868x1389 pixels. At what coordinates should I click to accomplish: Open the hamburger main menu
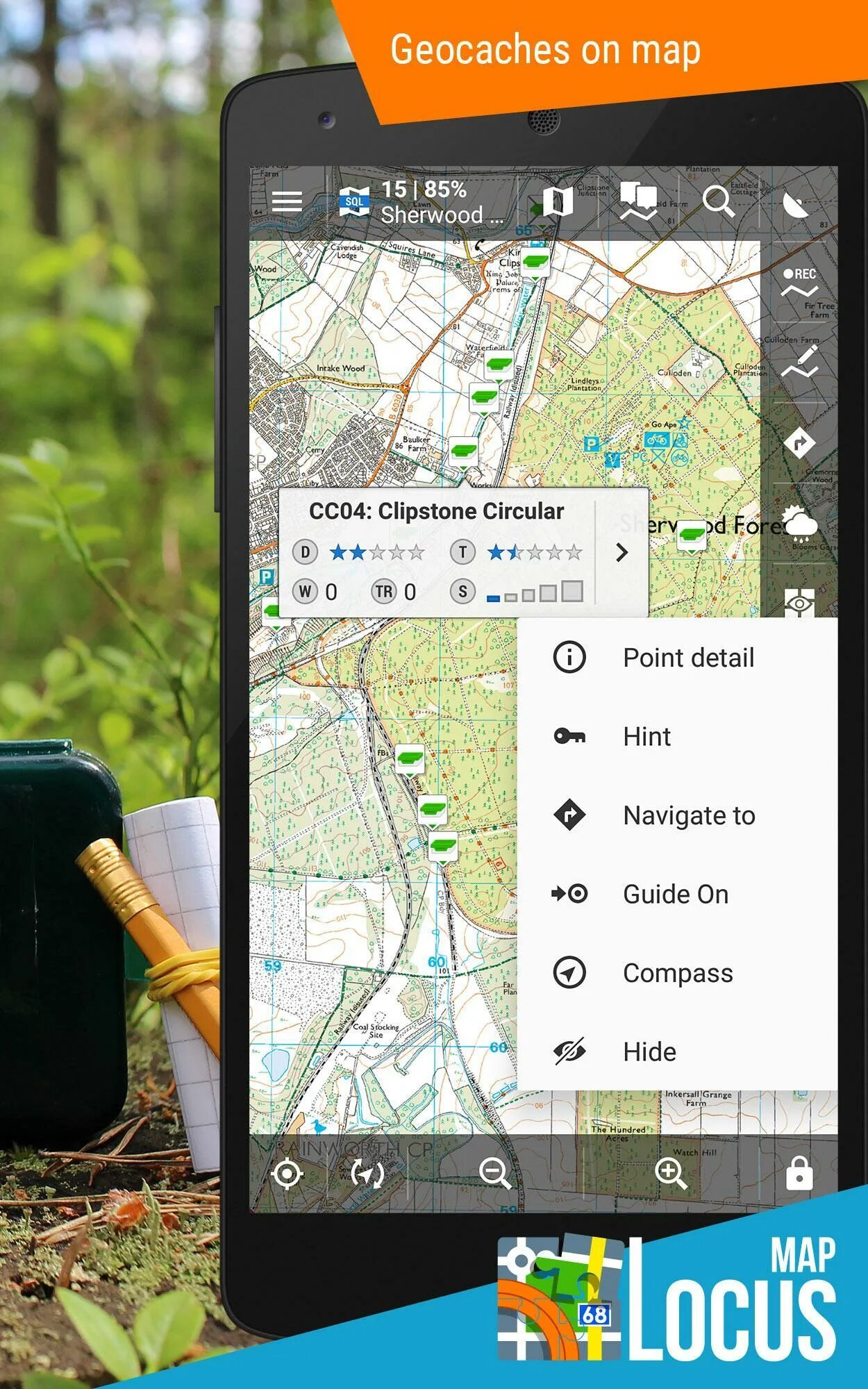(x=287, y=202)
